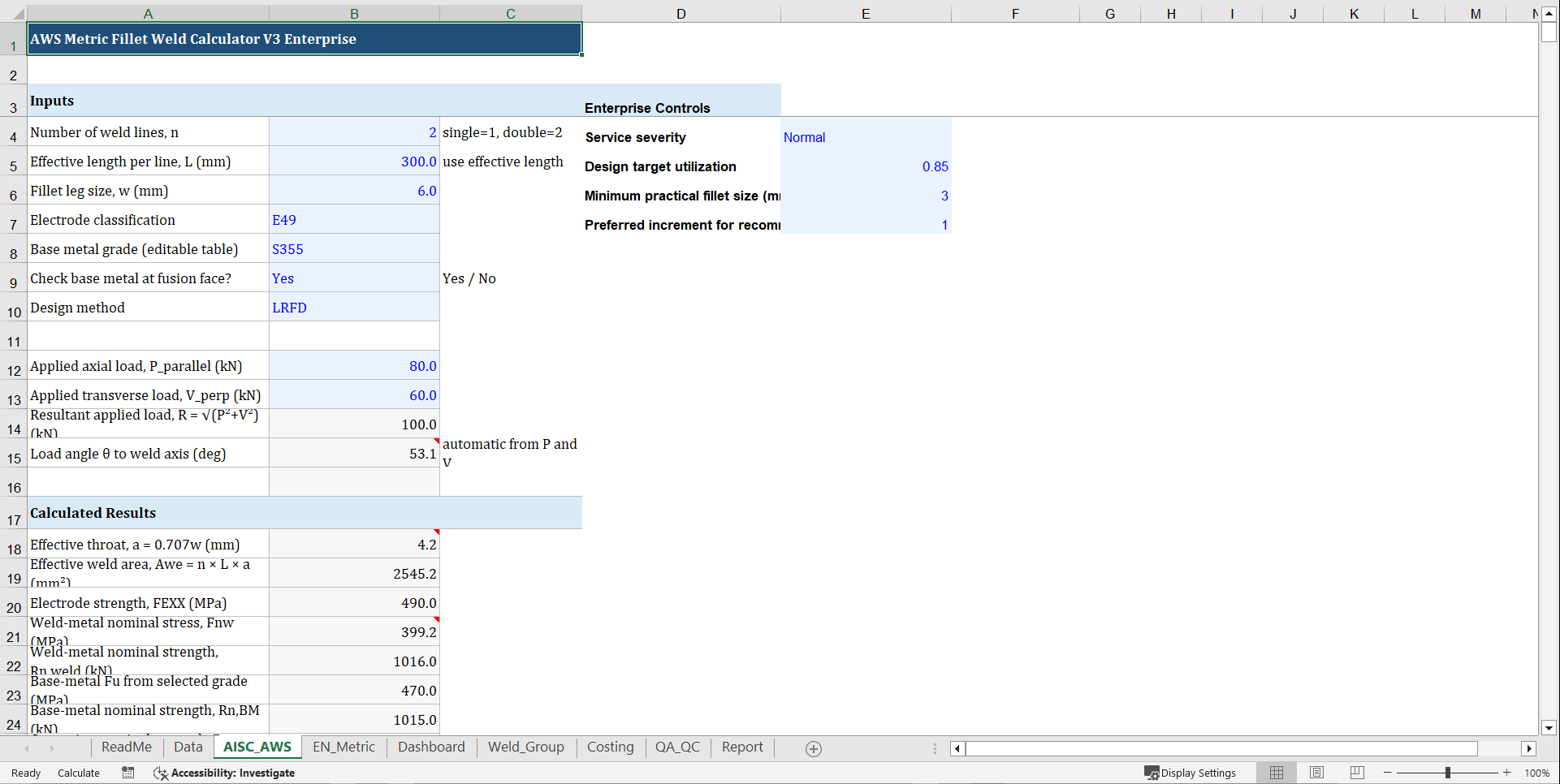The width and height of the screenshot is (1560, 784).
Task: Open the Weld_Group sheet tab
Action: (x=525, y=747)
